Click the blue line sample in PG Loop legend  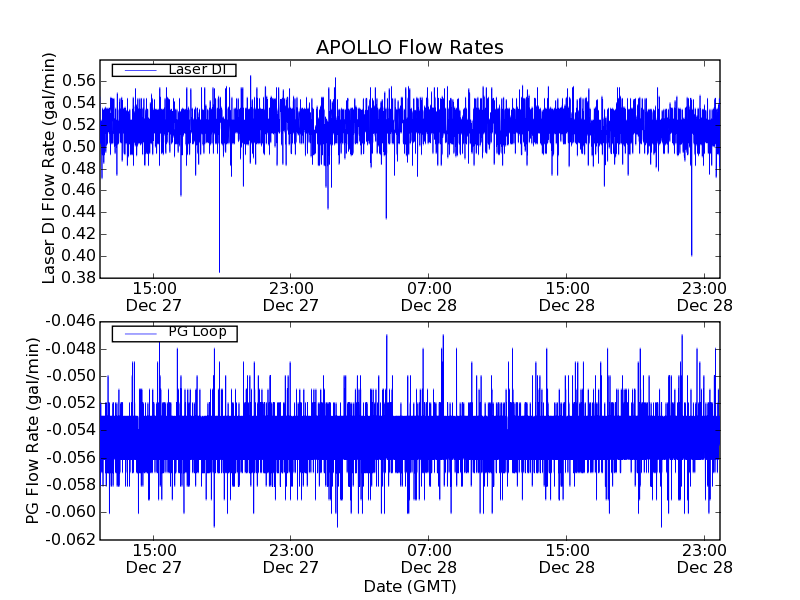point(141,334)
